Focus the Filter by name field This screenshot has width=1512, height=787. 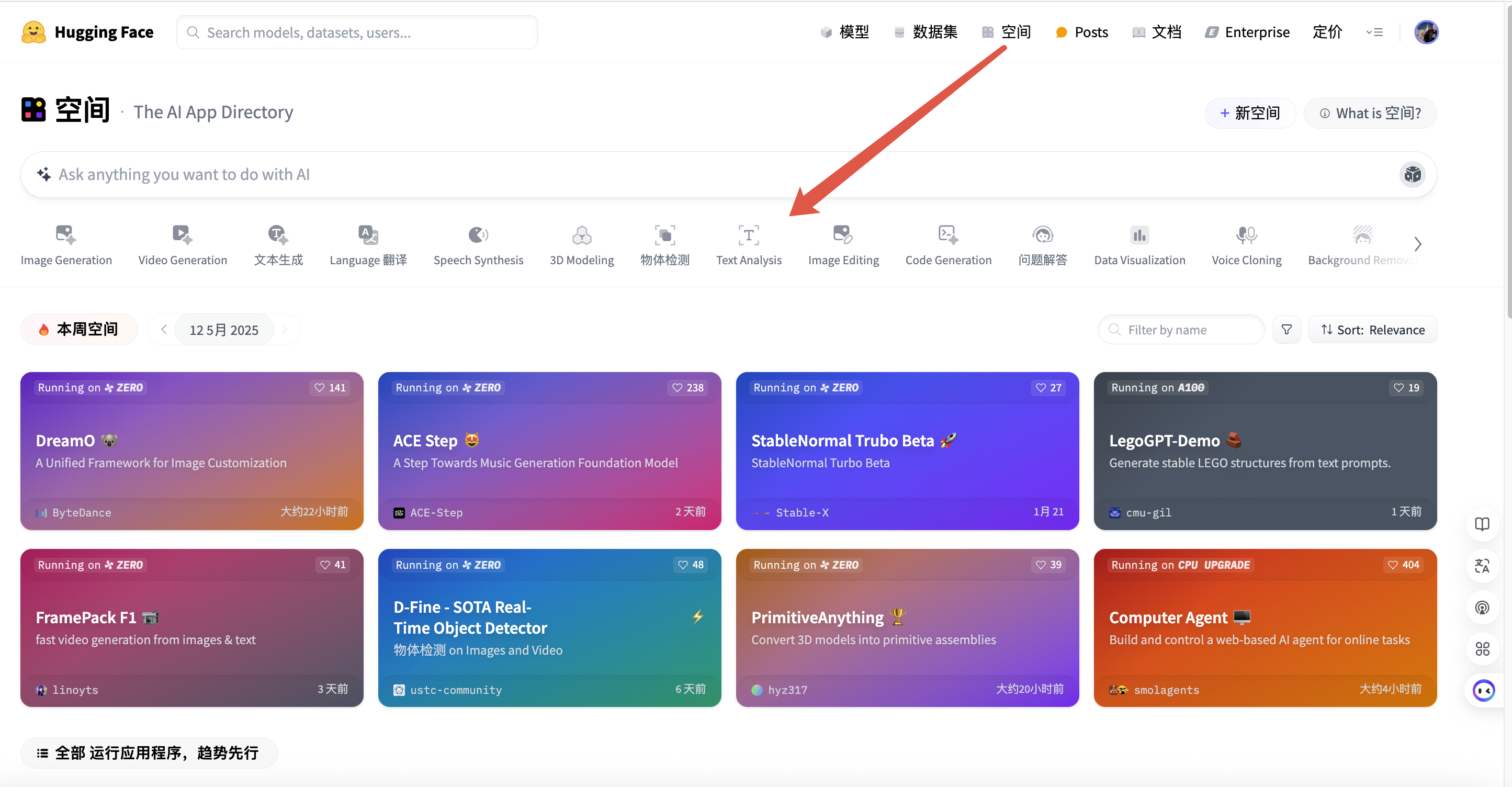[1180, 330]
